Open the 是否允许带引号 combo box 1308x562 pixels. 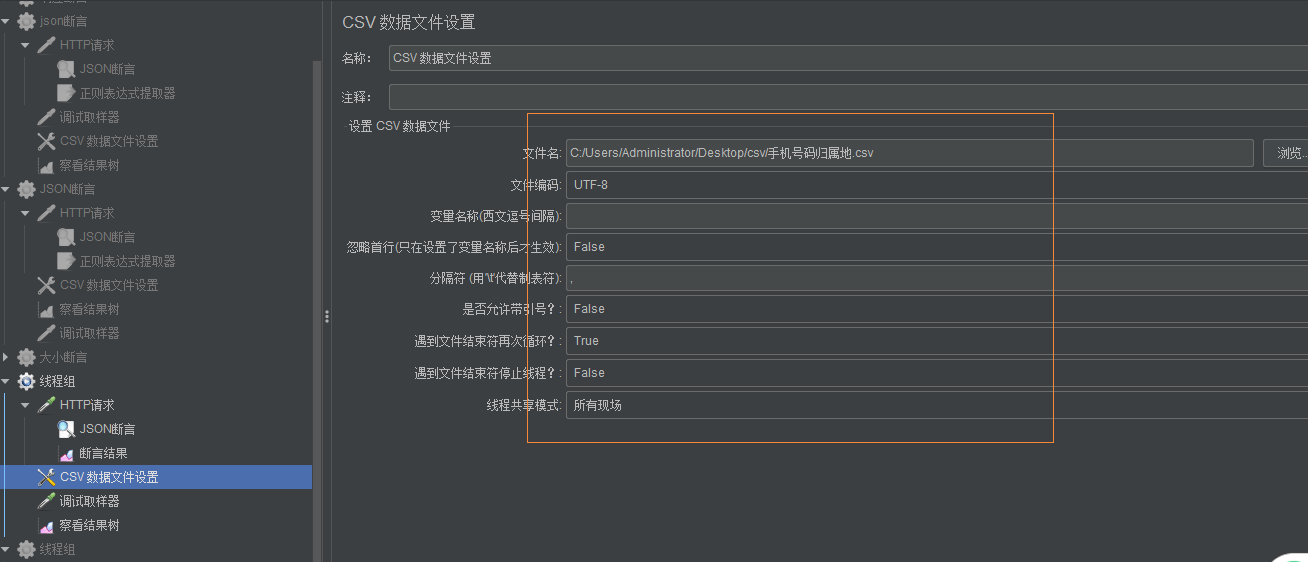[x=937, y=309]
